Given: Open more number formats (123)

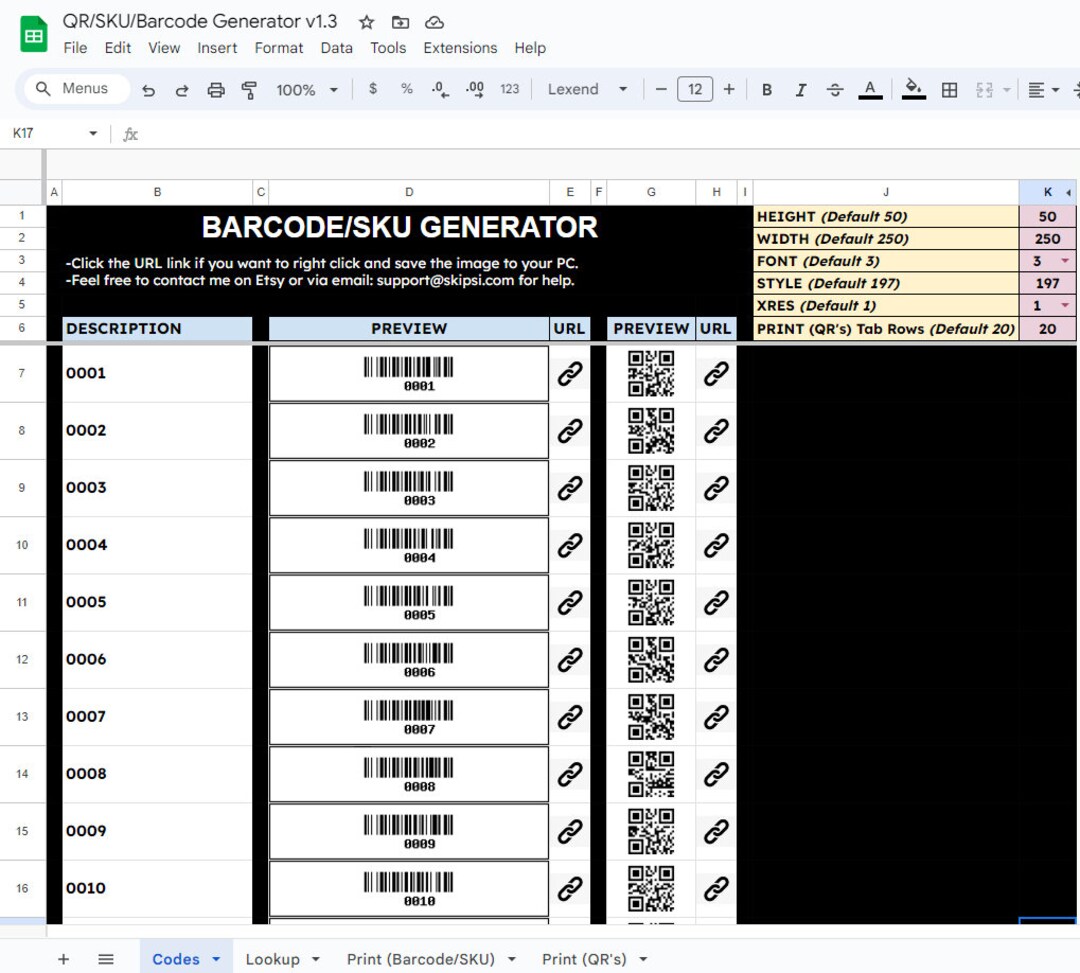Looking at the screenshot, I should coord(510,89).
